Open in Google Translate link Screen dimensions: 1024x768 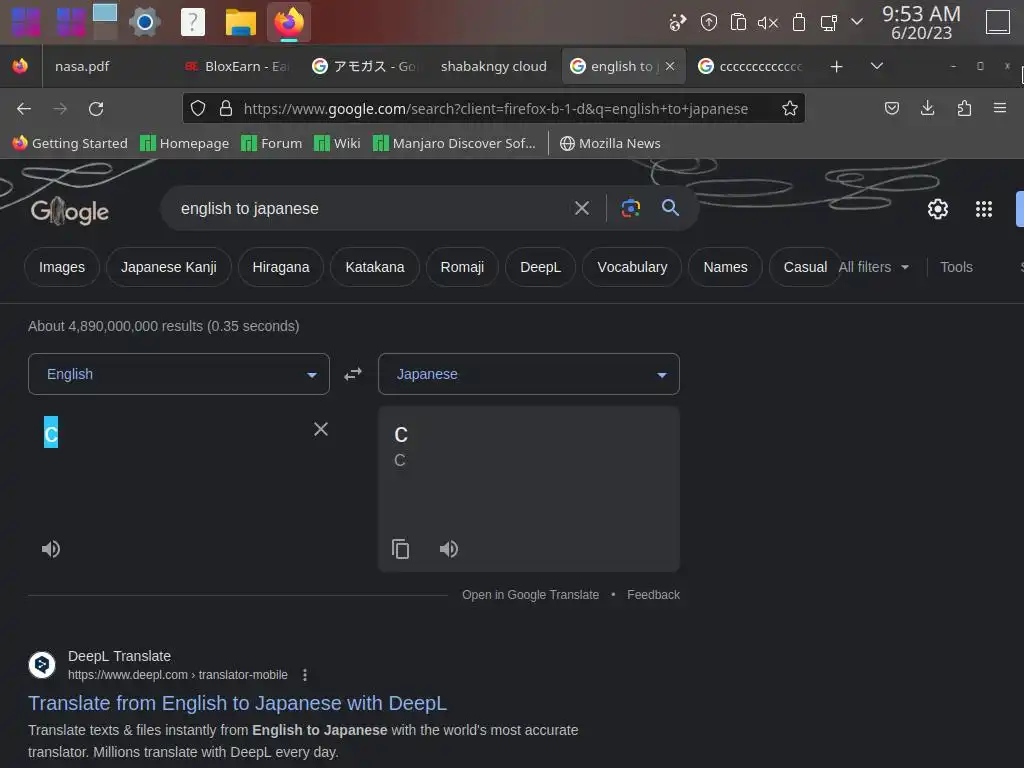tap(530, 595)
